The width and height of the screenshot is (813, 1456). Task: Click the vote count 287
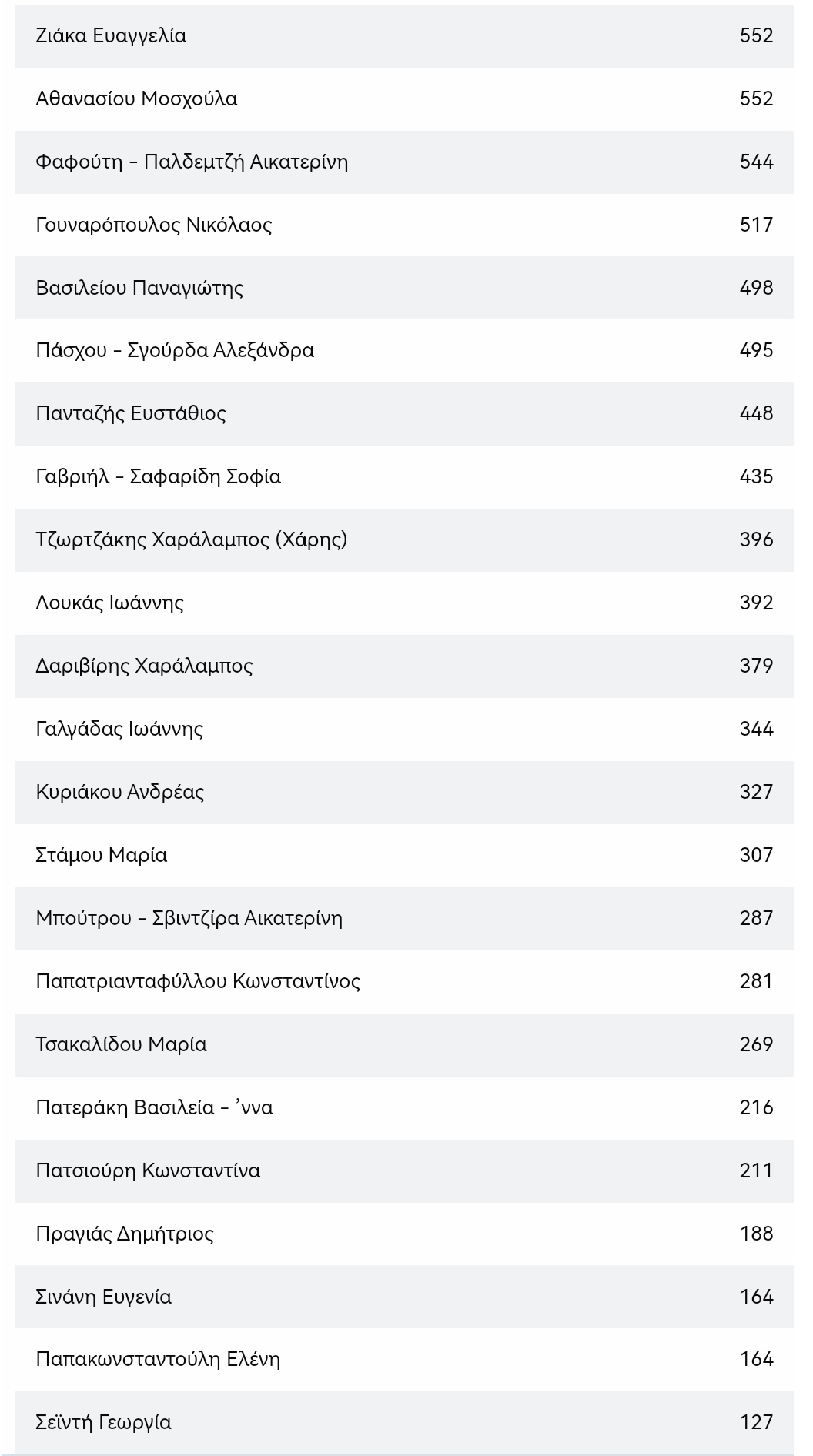pos(755,918)
